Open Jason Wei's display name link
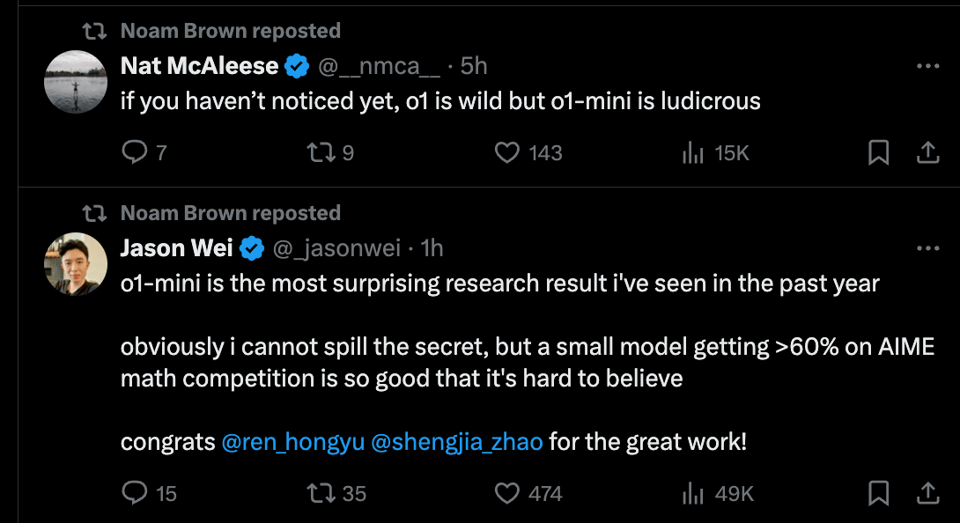This screenshot has height=523, width=960. coord(178,247)
